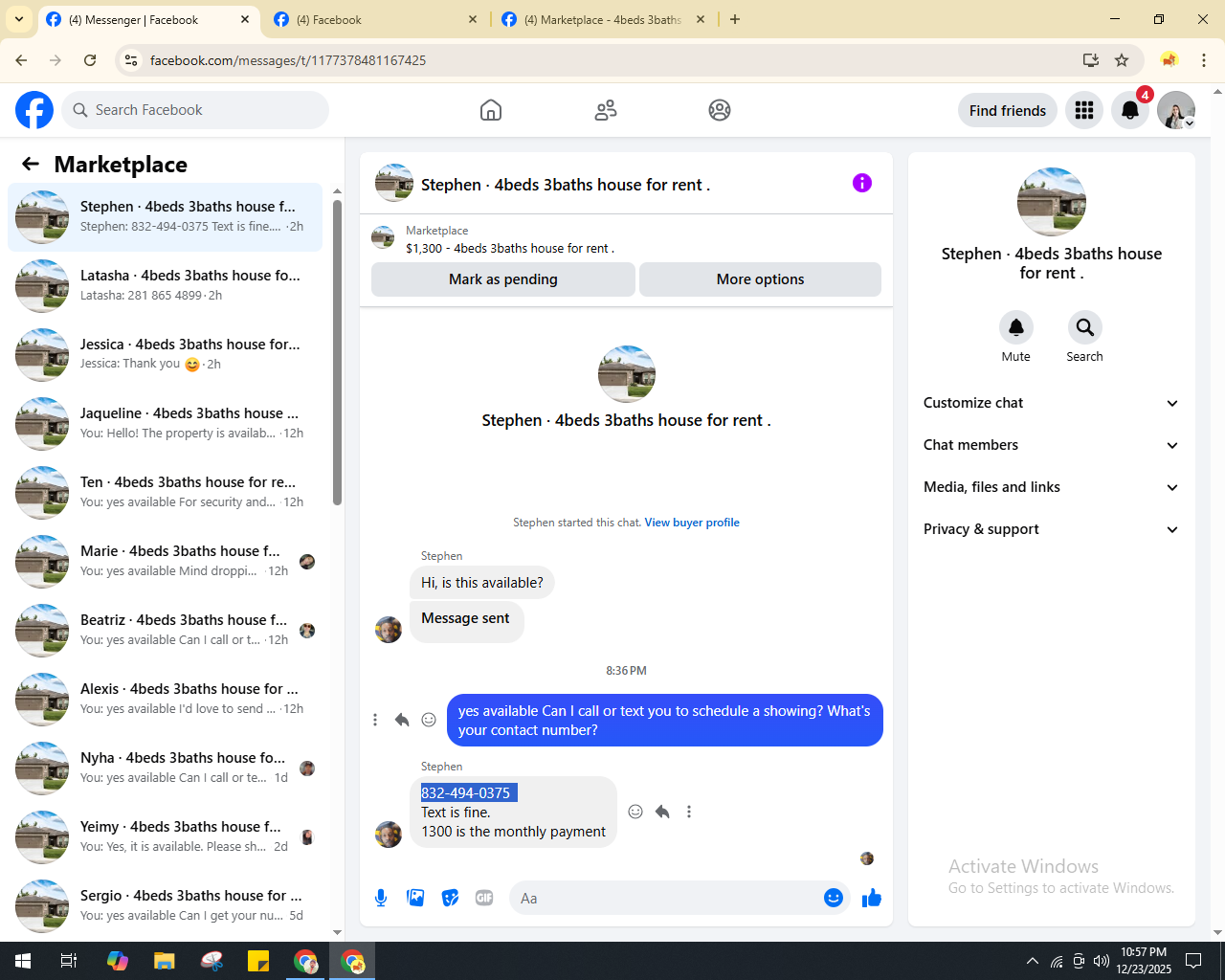Screen dimensions: 1225x980
Task: Reply to your sent blue message
Action: click(x=402, y=720)
